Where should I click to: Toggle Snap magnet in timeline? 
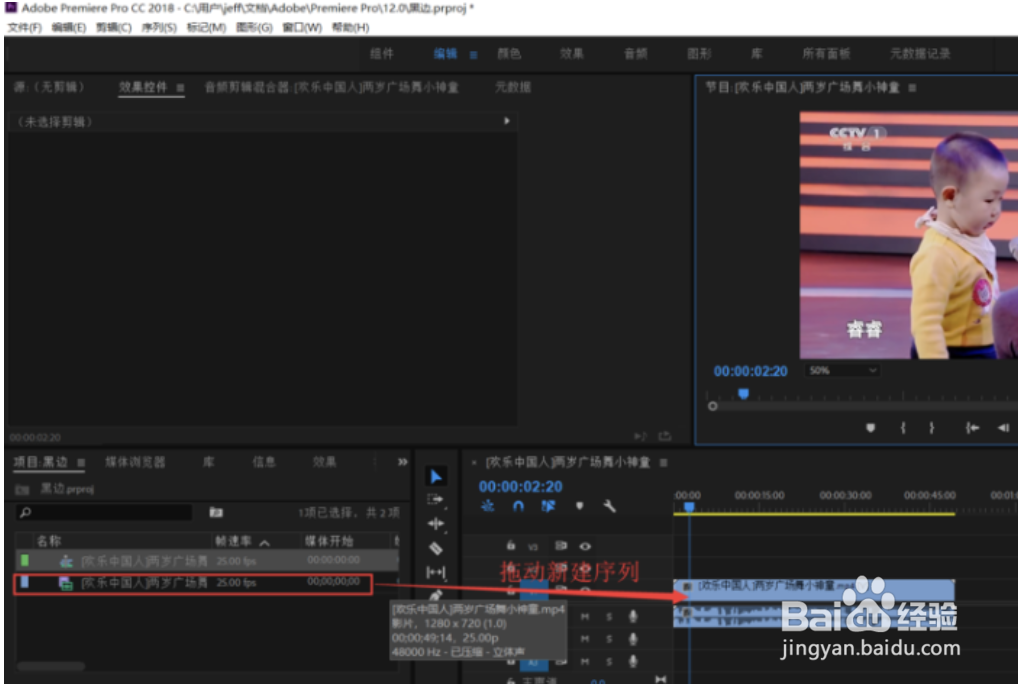(x=518, y=506)
